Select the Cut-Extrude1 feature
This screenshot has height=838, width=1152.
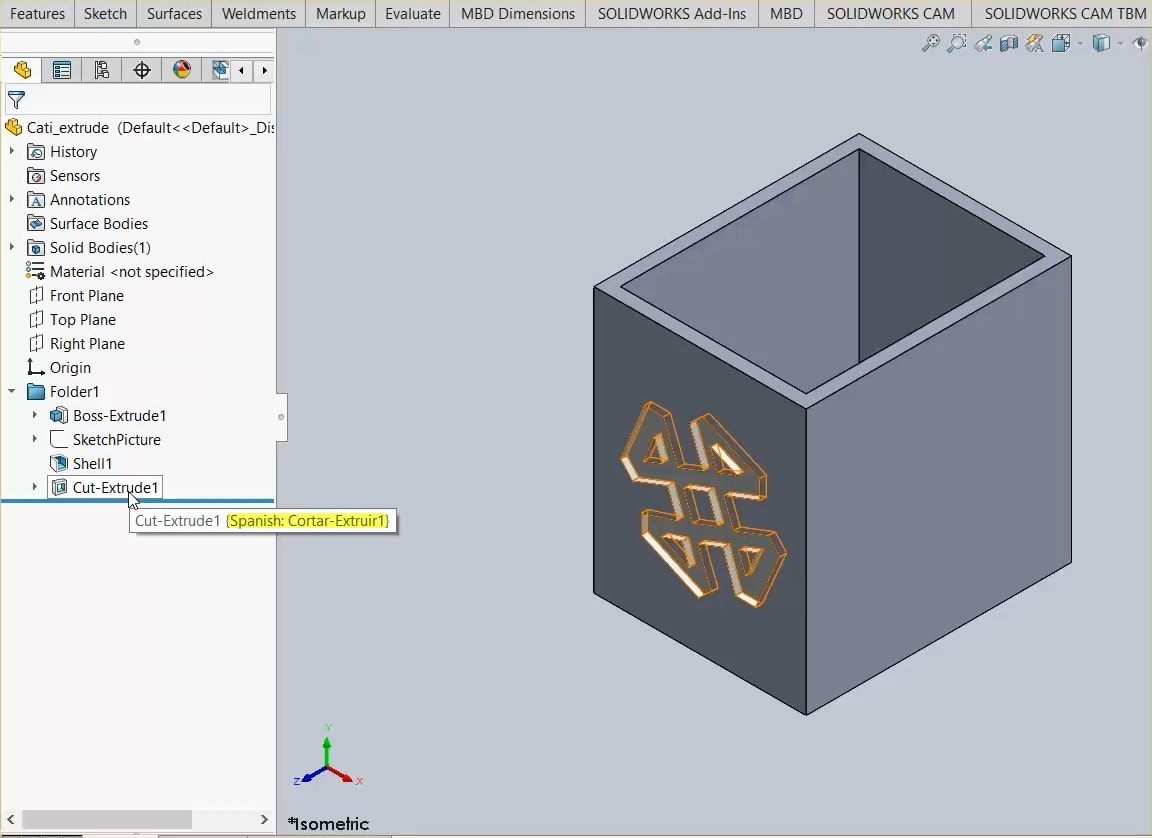point(115,488)
